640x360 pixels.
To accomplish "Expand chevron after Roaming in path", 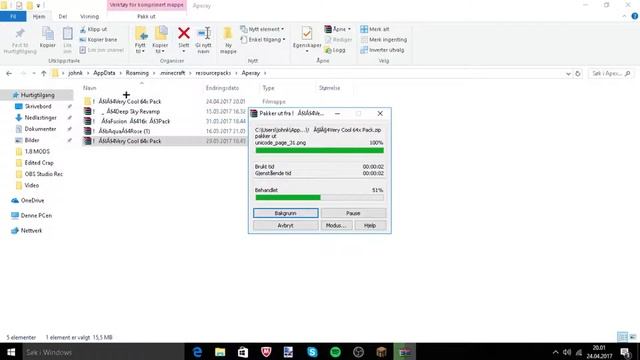I will click(x=155, y=73).
